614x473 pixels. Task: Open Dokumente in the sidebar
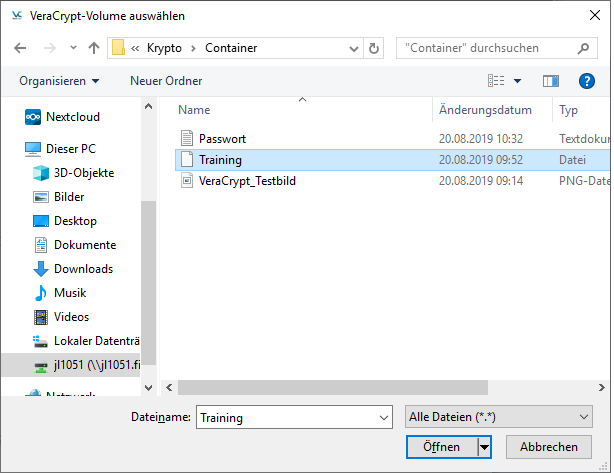85,245
